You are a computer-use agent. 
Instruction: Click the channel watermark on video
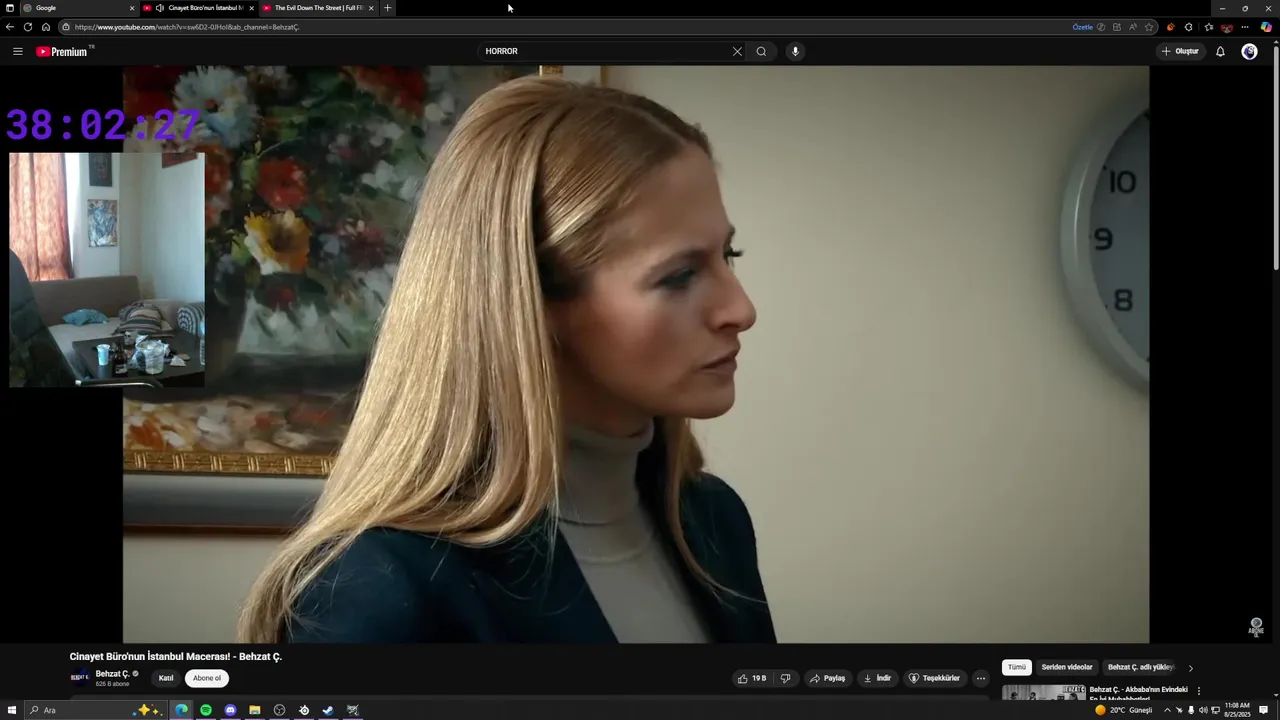tap(1256, 627)
